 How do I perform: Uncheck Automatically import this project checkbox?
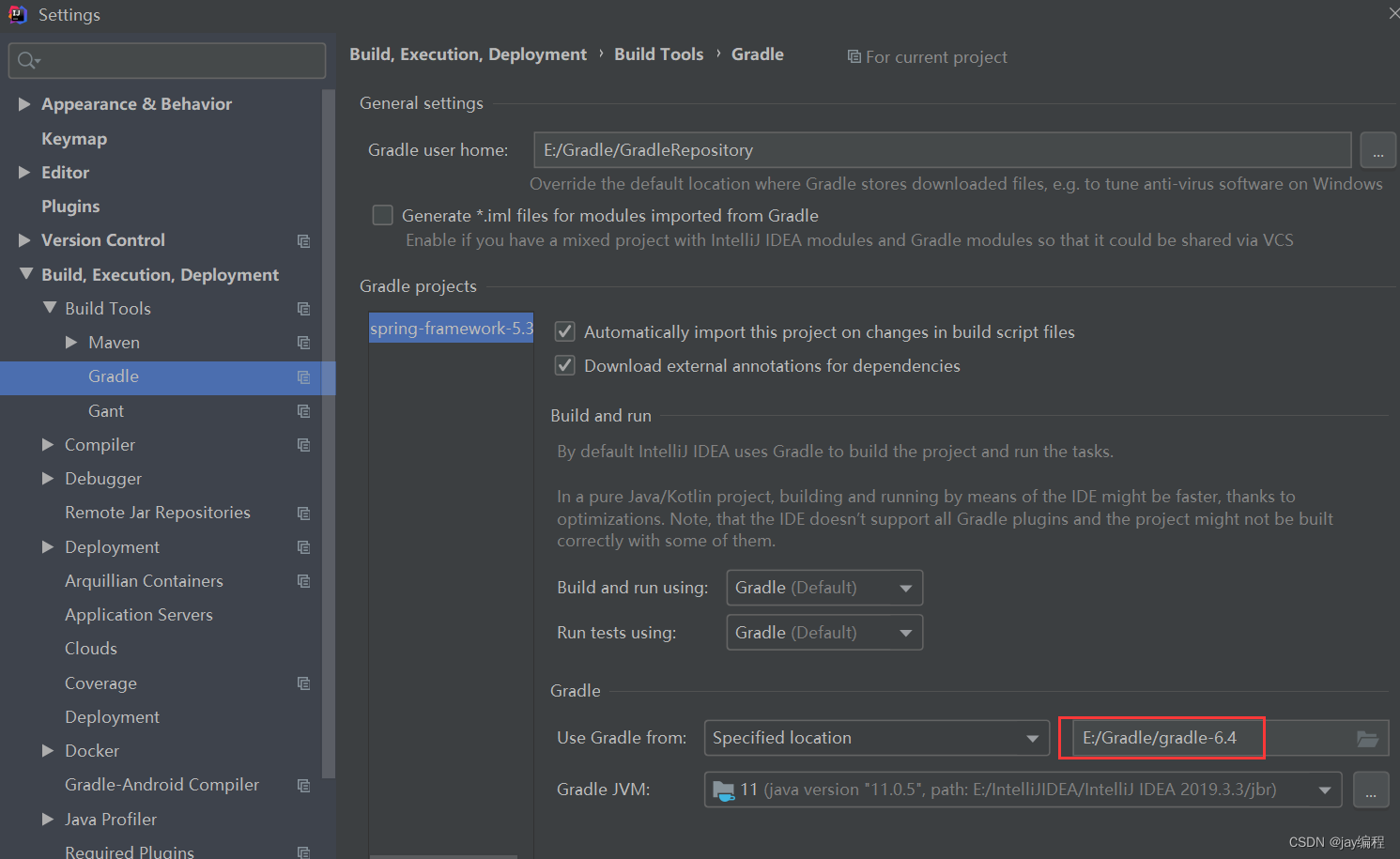564,331
